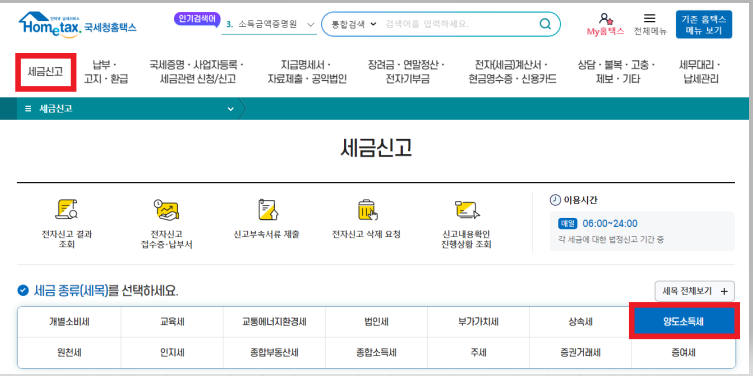Click the search magnifier icon
The height and width of the screenshot is (376, 753).
coord(545,24)
